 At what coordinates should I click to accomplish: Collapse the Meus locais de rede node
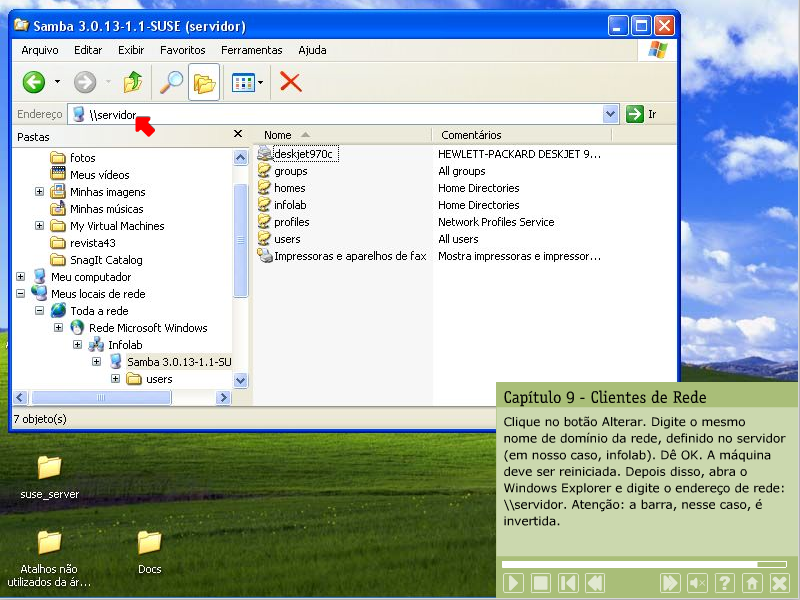21,294
